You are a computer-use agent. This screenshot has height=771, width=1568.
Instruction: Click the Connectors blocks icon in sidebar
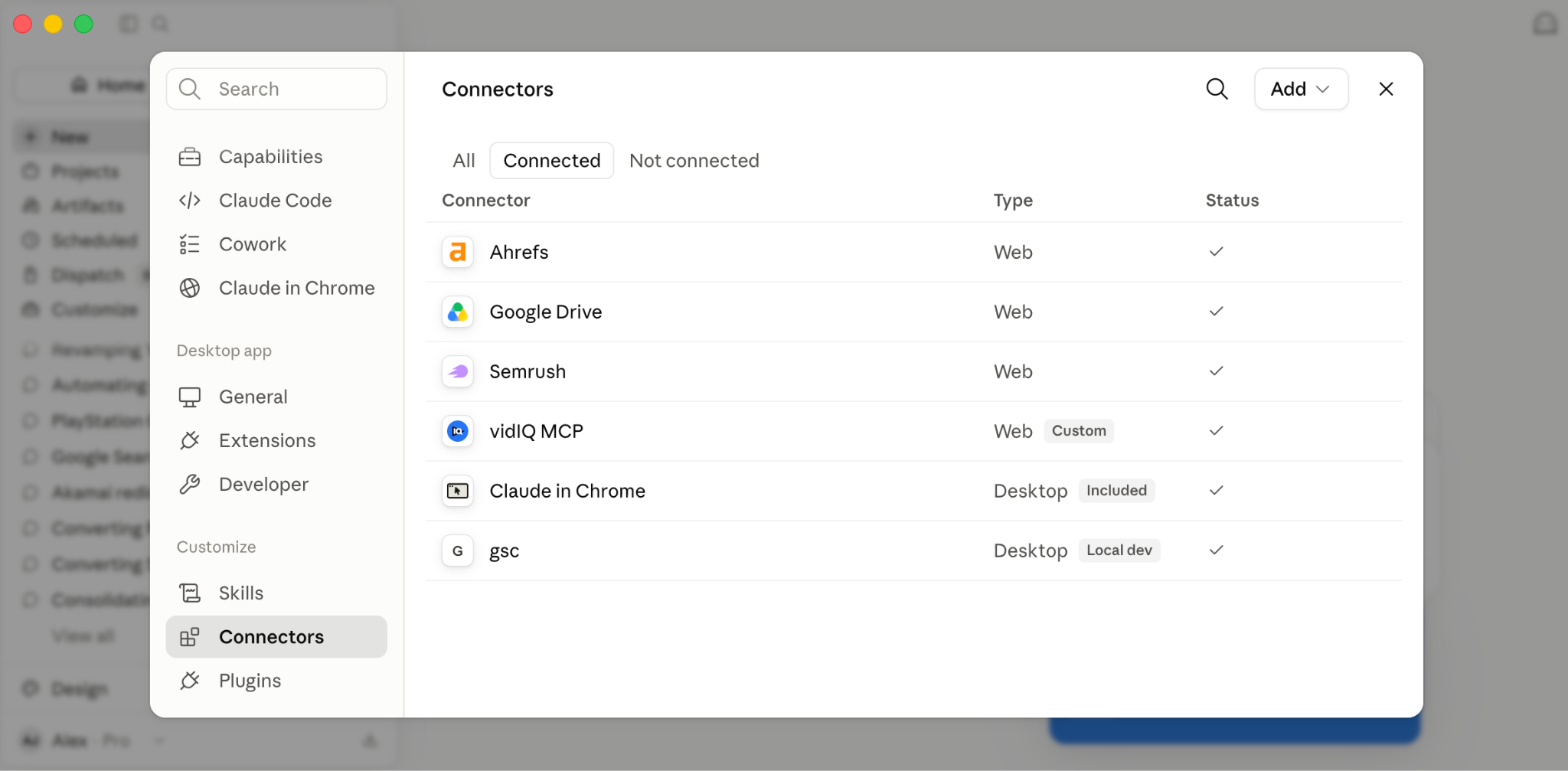tap(189, 636)
